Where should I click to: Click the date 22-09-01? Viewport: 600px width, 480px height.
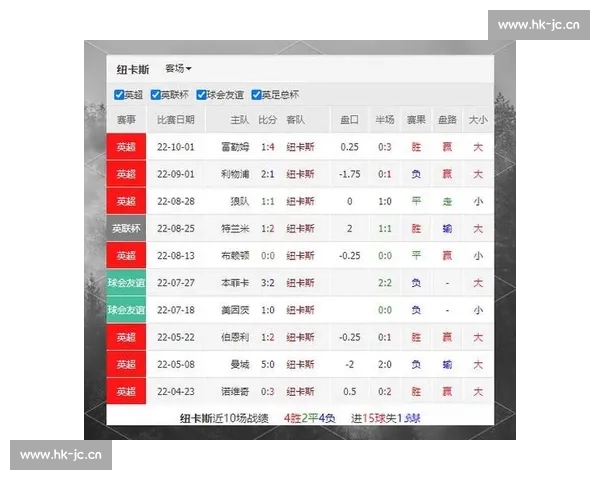(x=176, y=174)
